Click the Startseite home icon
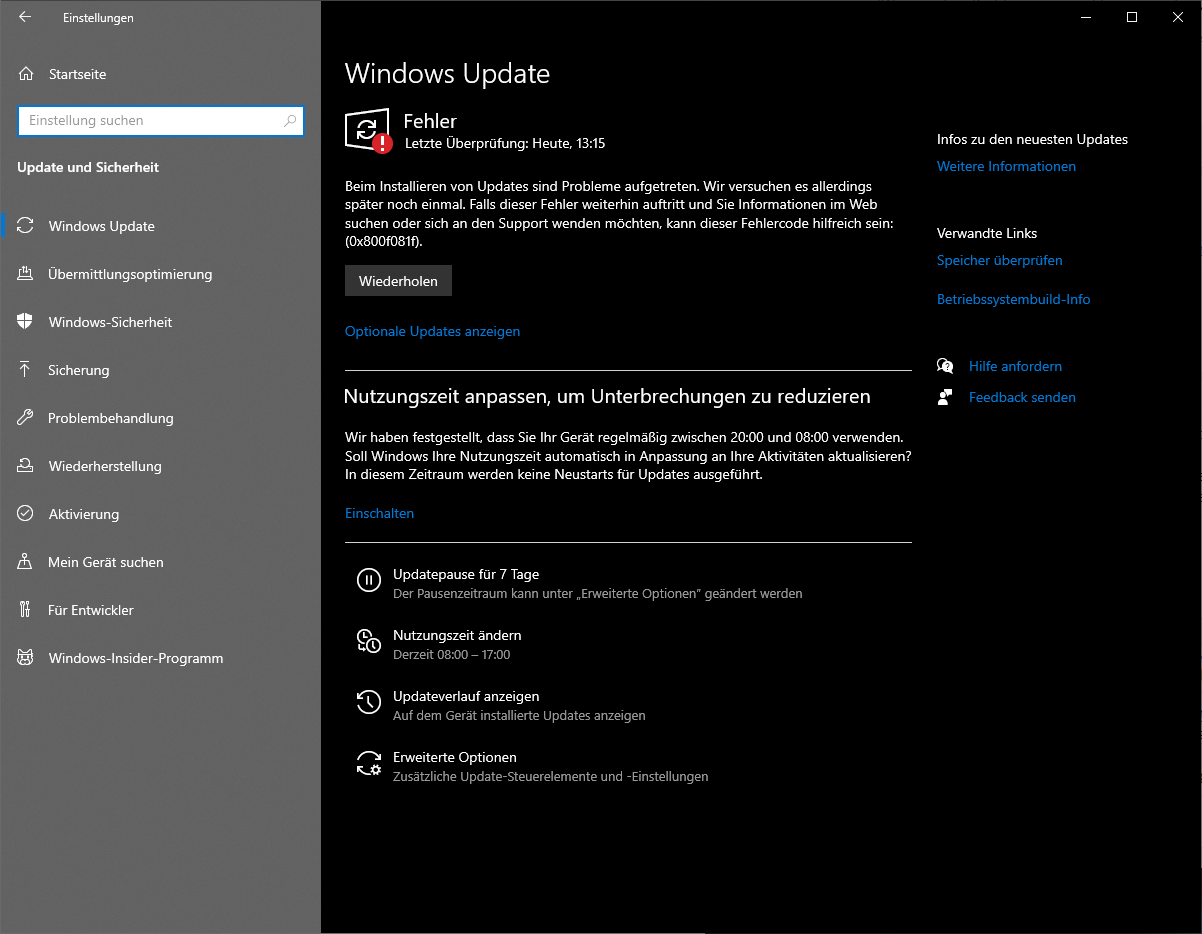The width and height of the screenshot is (1202, 934). click(26, 74)
